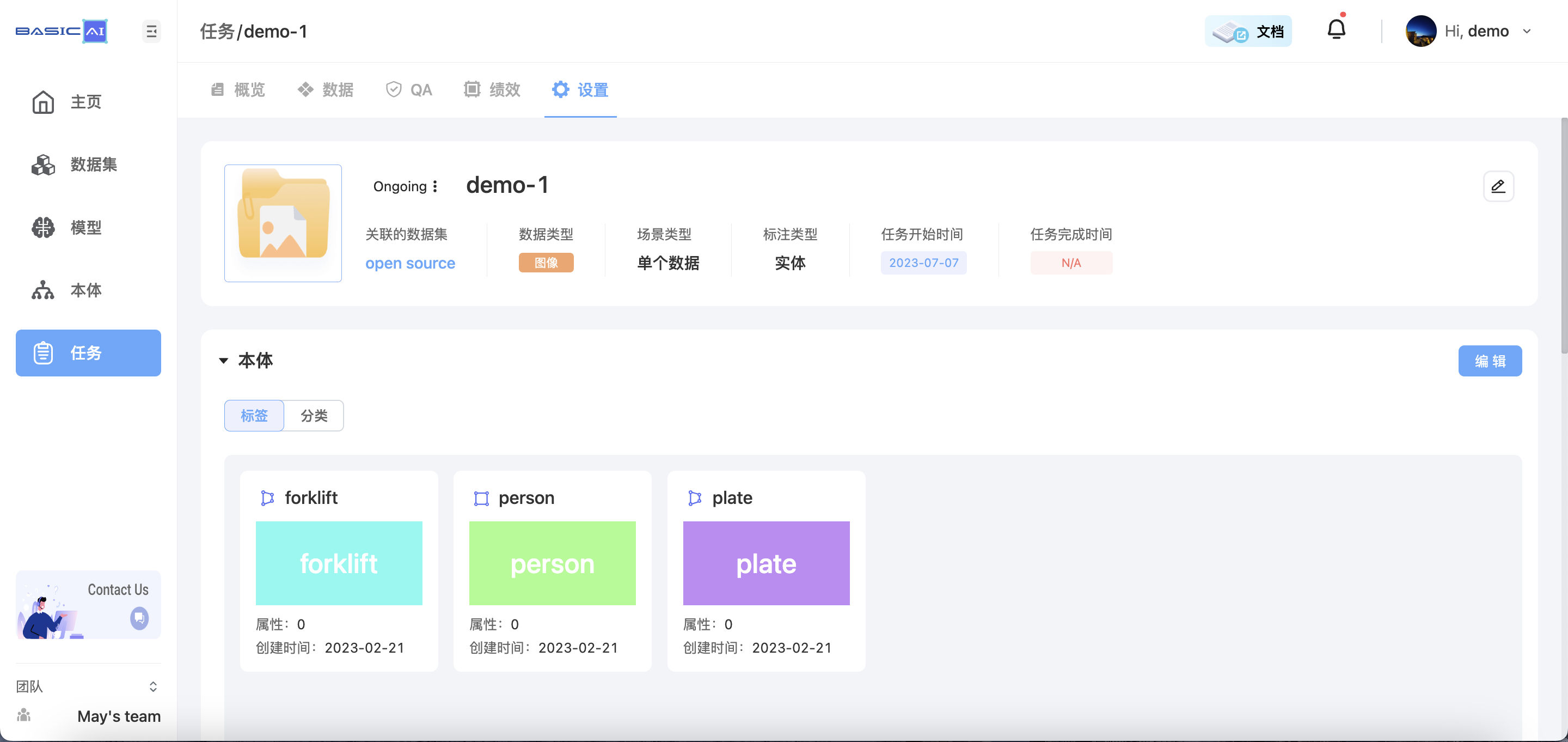Open Contact Us chat bubble icon

pos(139,618)
